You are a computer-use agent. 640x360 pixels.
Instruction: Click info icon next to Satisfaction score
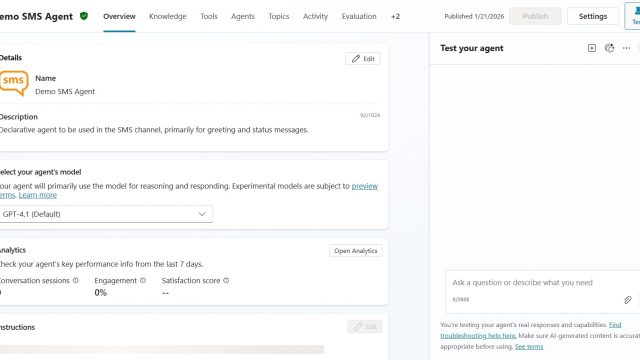coord(226,280)
